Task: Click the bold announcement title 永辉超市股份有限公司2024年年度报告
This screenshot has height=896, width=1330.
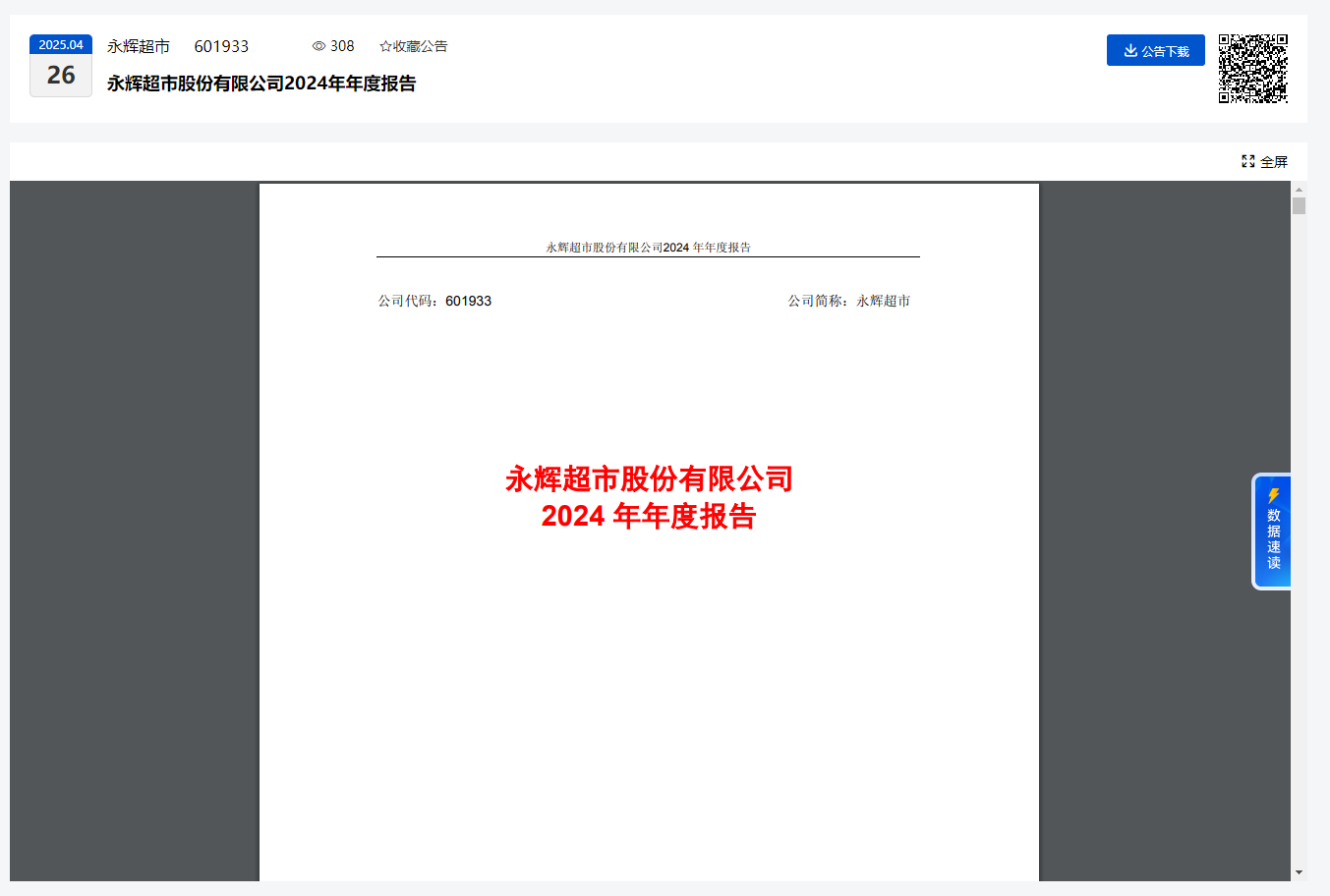Action: click(x=261, y=84)
